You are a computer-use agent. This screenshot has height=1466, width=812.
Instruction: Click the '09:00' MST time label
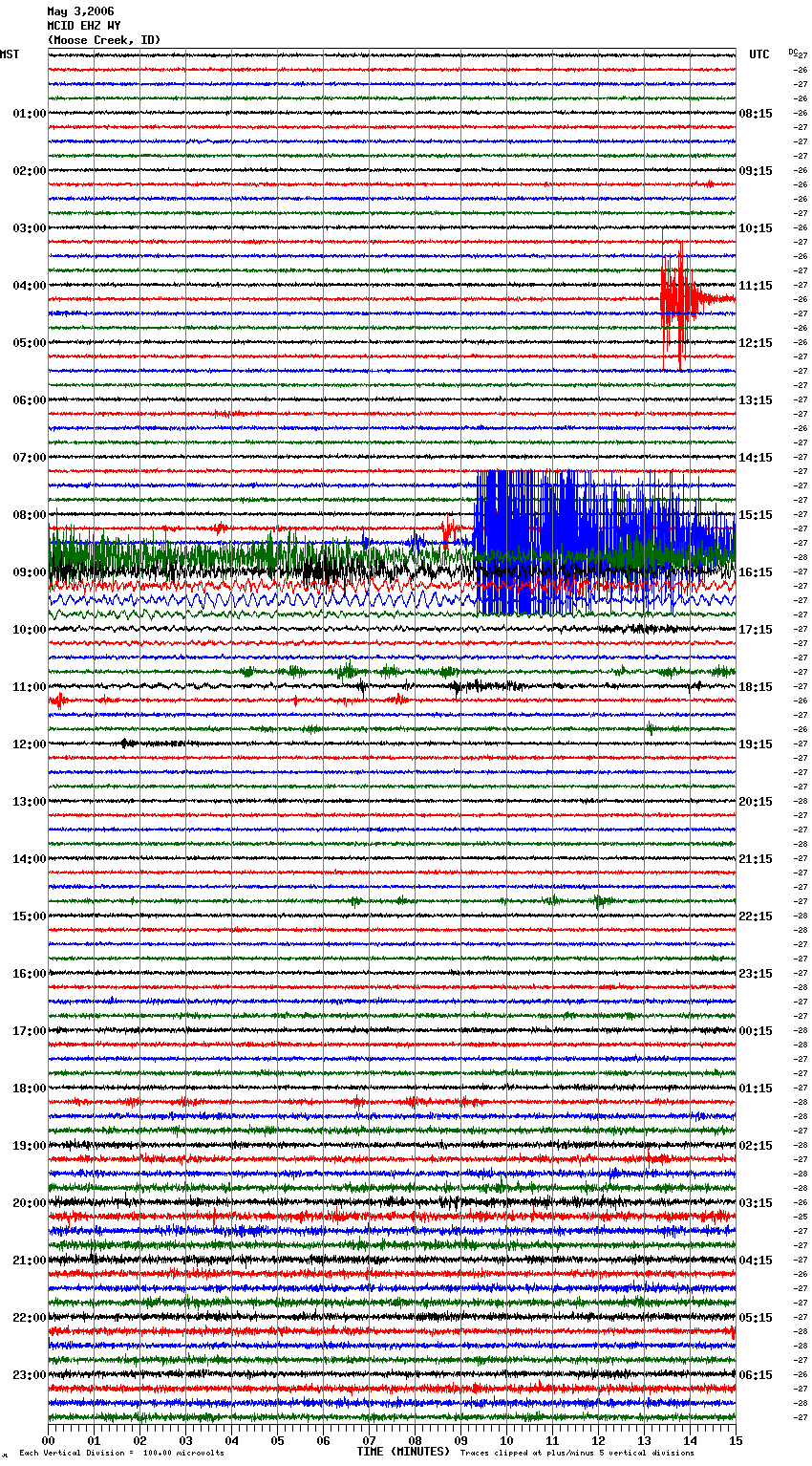coord(30,572)
